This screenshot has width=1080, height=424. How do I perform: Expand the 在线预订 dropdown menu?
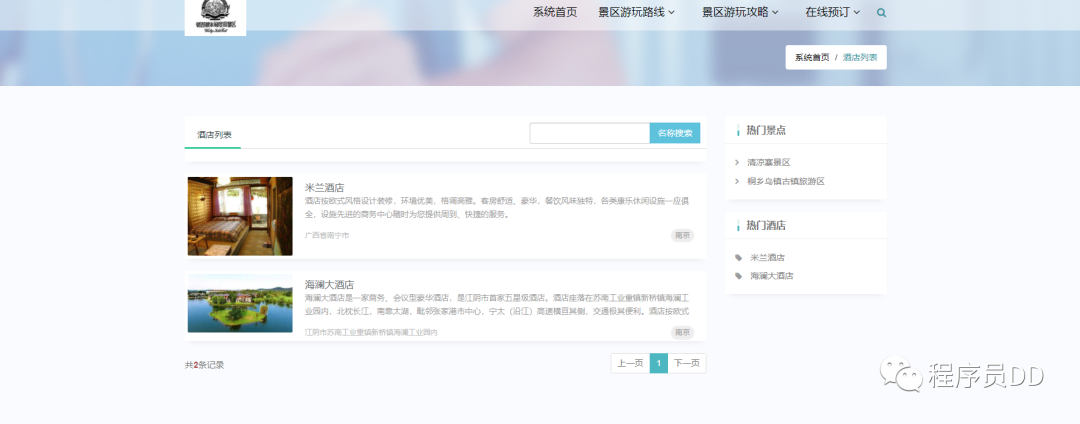click(x=833, y=12)
